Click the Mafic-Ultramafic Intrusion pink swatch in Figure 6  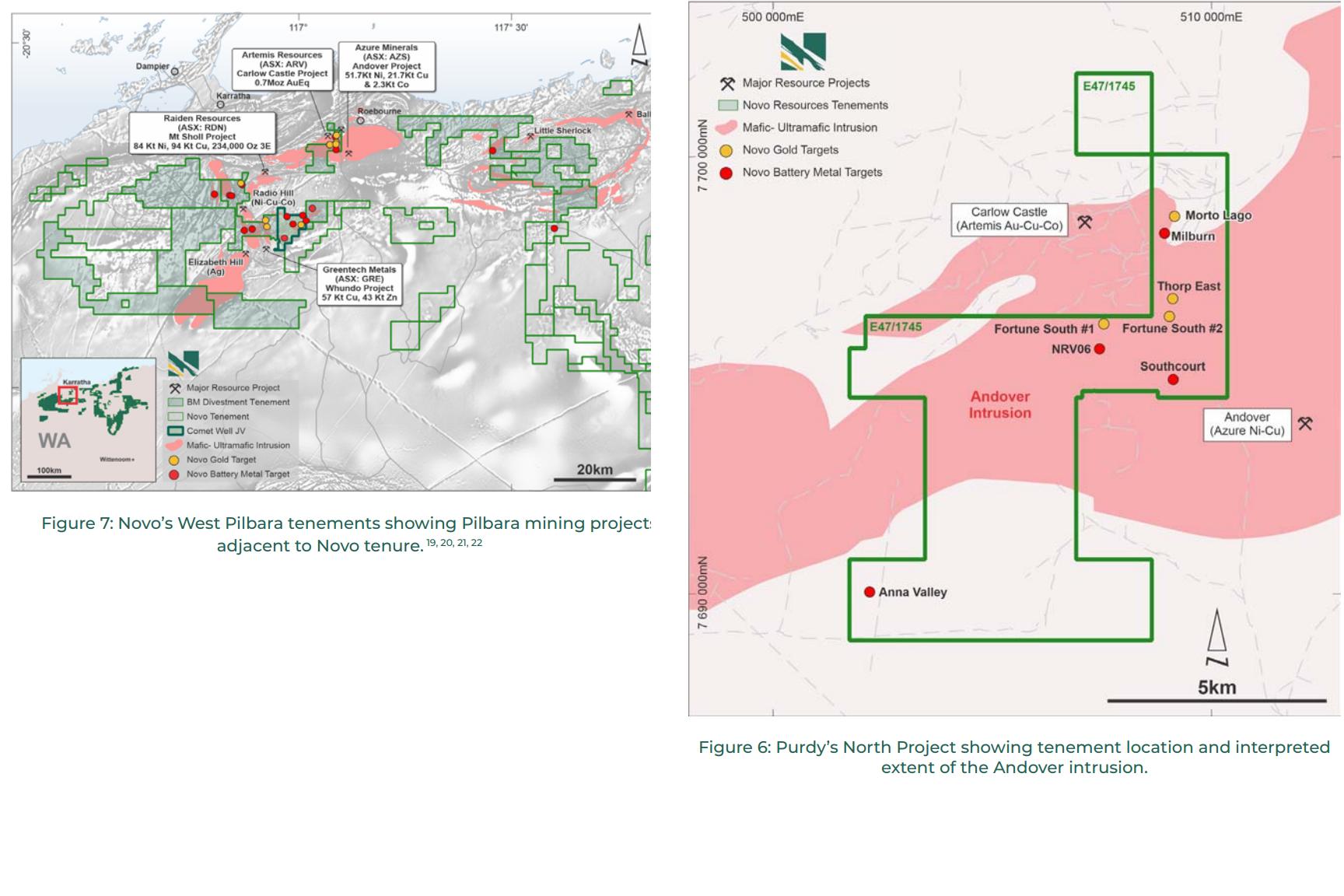(726, 128)
